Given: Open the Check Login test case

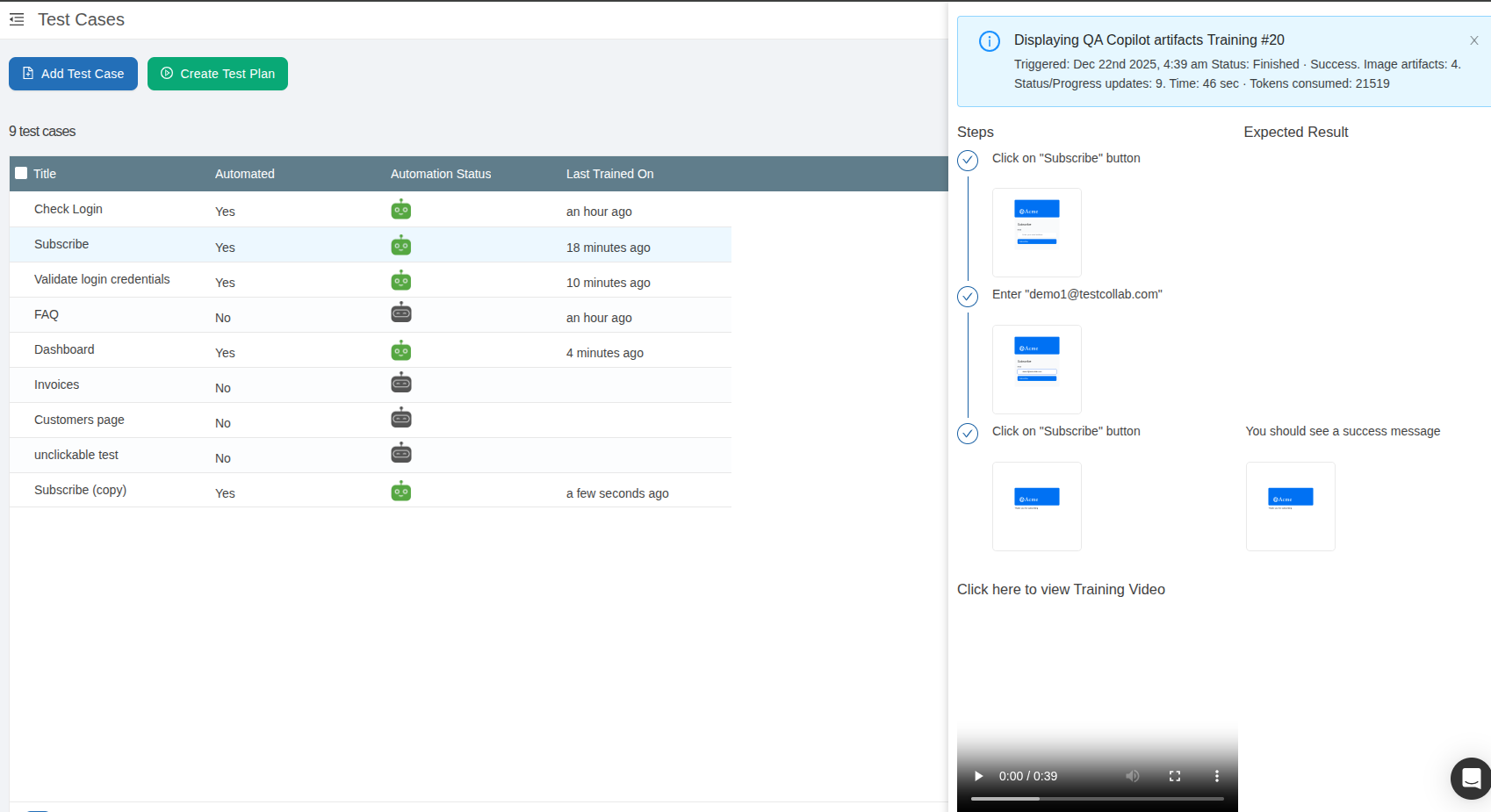Looking at the screenshot, I should click(x=68, y=209).
